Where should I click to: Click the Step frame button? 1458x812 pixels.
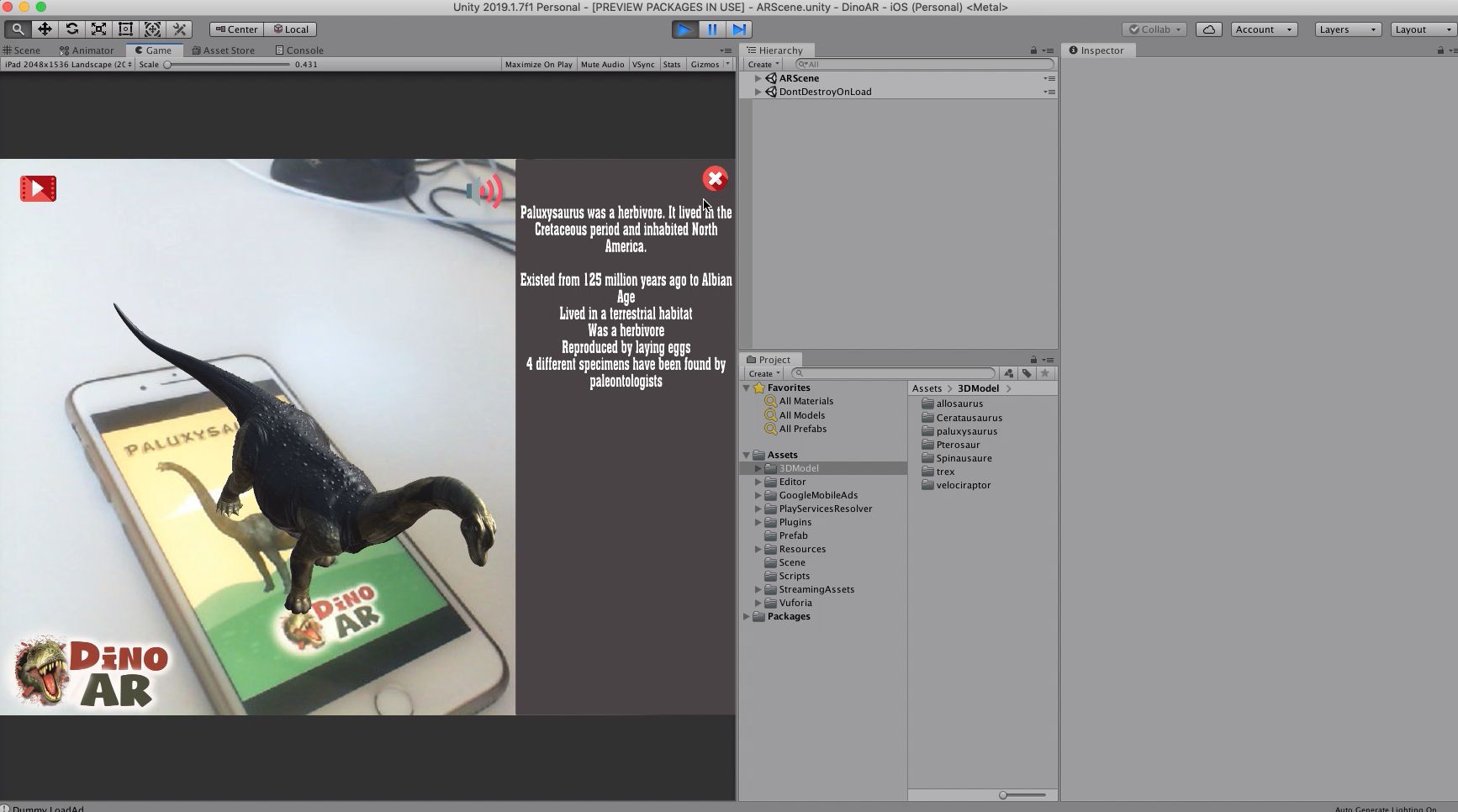(739, 29)
